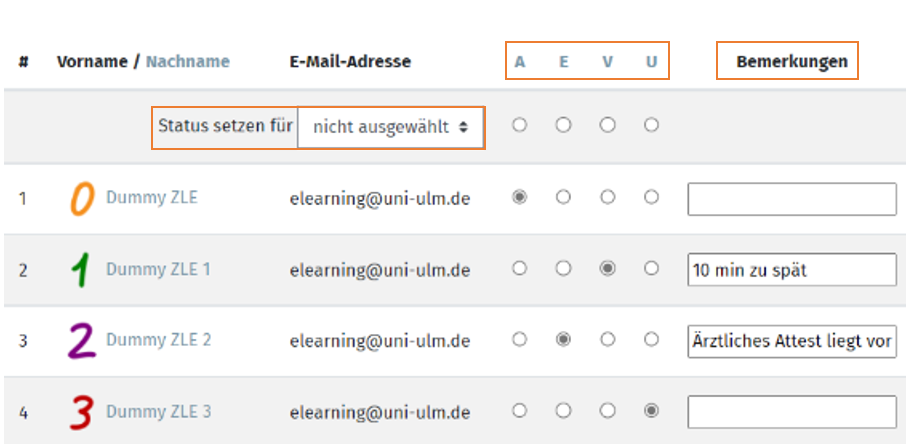Set Dummy ZLE 2 status to U

pyautogui.click(x=651, y=340)
